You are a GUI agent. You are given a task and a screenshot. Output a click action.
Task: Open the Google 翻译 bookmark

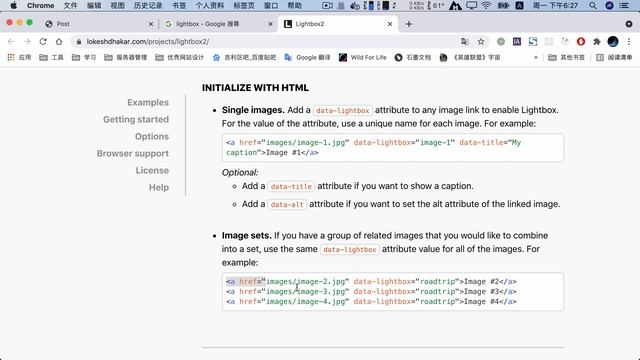point(307,58)
